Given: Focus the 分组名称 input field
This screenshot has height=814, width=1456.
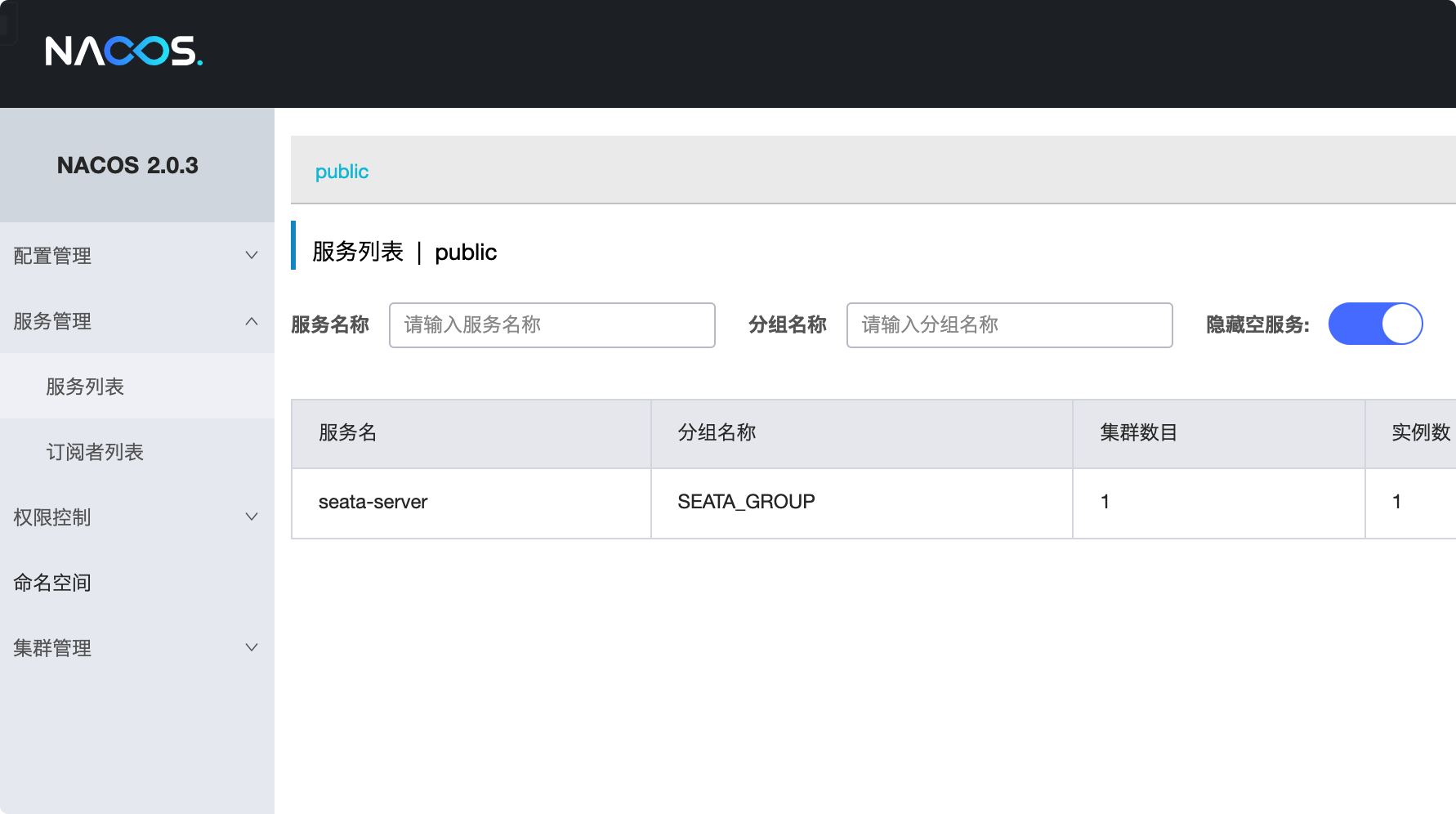Looking at the screenshot, I should click(x=1010, y=325).
